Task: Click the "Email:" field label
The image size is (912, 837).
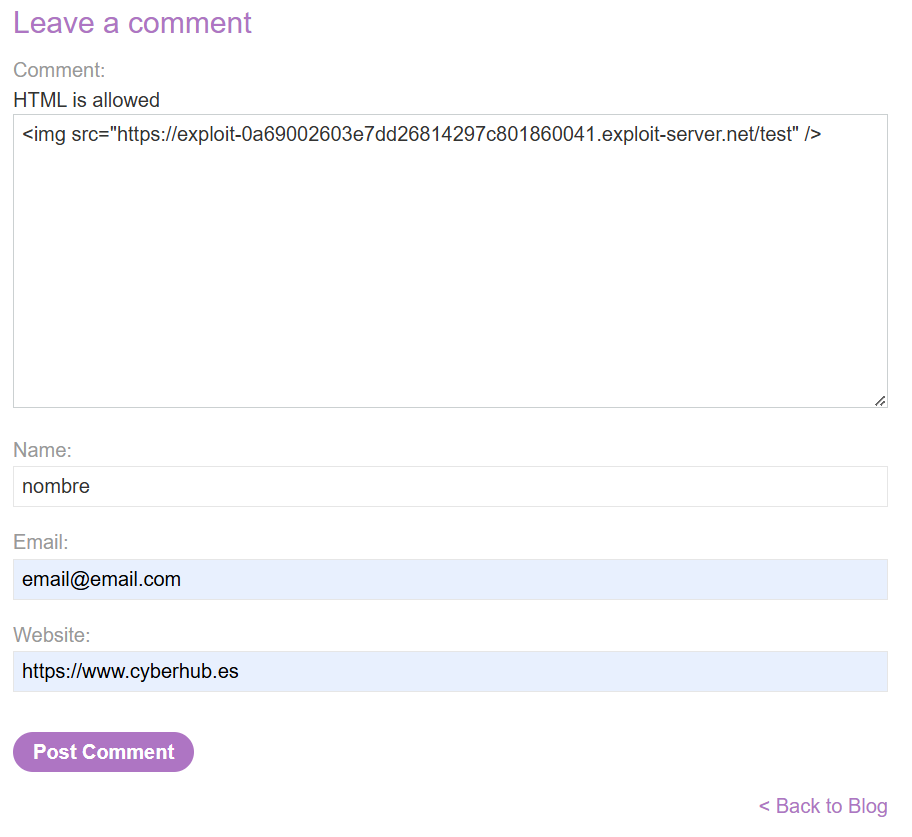Action: click(41, 543)
